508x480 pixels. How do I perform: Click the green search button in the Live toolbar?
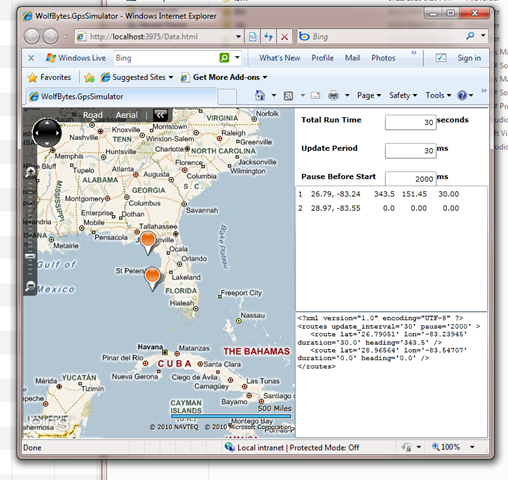click(x=224, y=58)
